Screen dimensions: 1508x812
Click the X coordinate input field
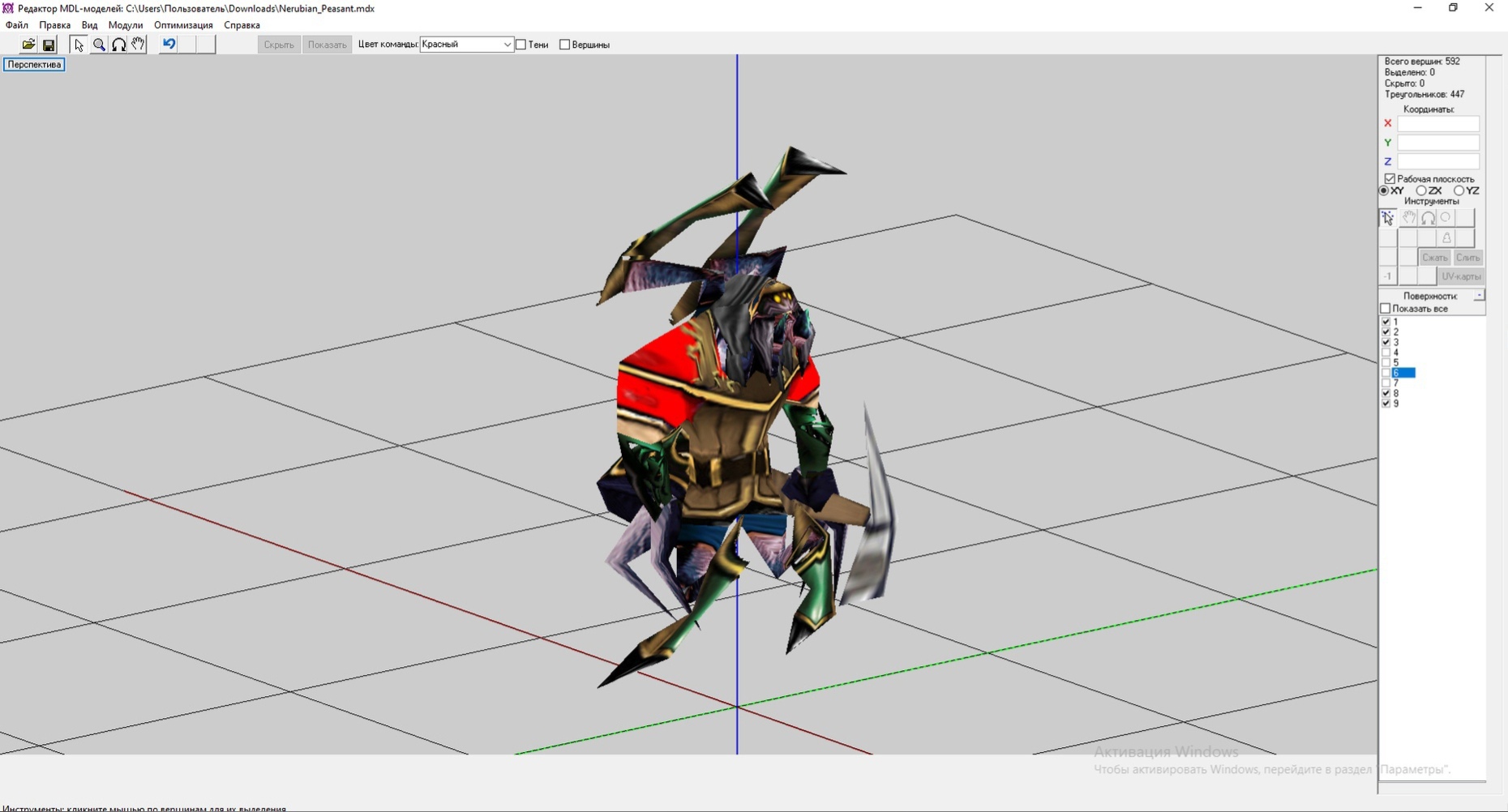(1438, 124)
